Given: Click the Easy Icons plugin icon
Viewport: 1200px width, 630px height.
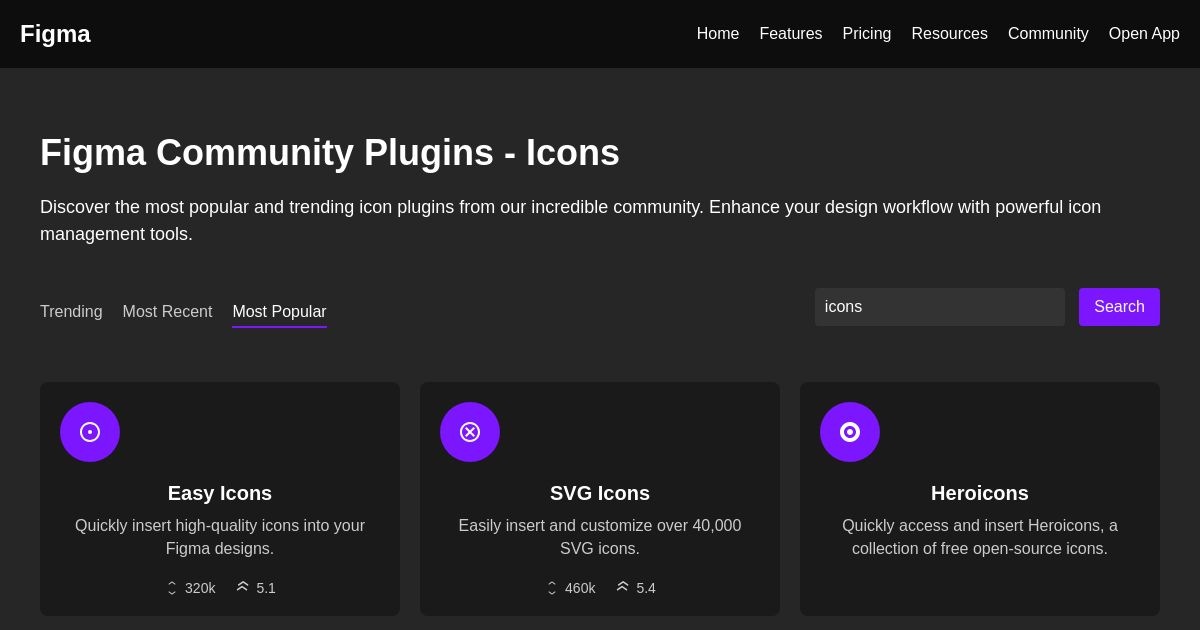Looking at the screenshot, I should (90, 432).
